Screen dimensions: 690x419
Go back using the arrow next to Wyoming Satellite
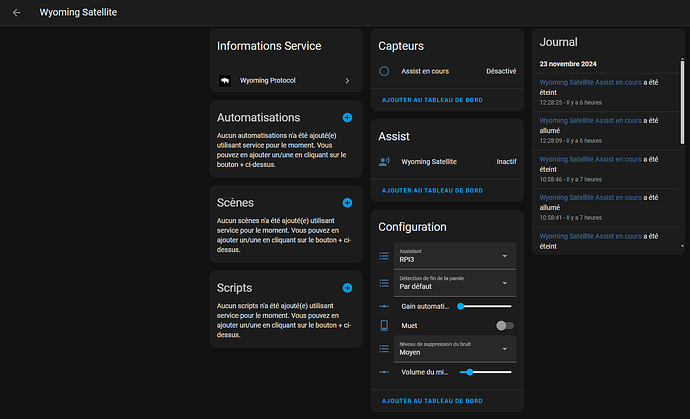17,12
